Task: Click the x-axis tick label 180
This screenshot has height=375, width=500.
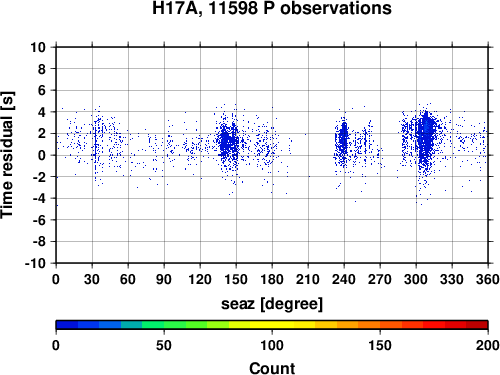Action: click(272, 279)
